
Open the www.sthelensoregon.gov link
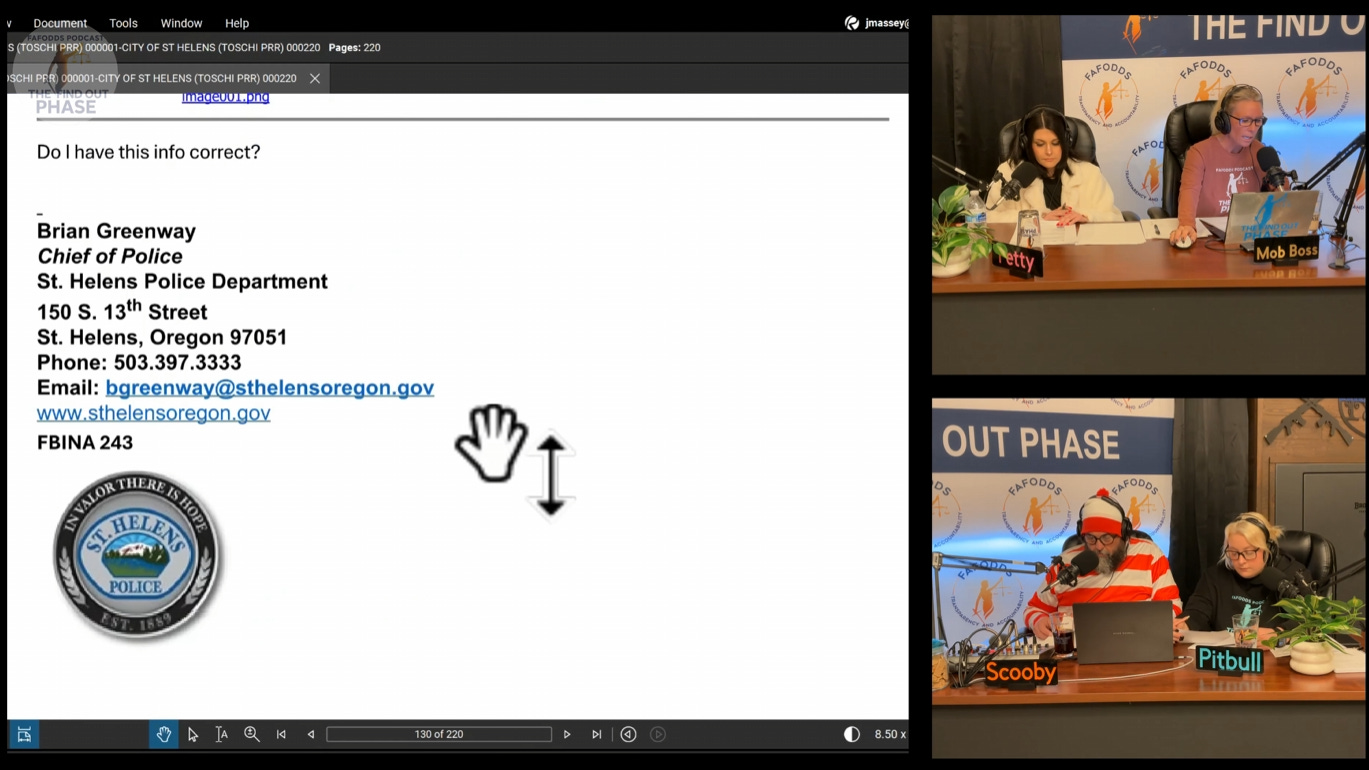click(154, 413)
